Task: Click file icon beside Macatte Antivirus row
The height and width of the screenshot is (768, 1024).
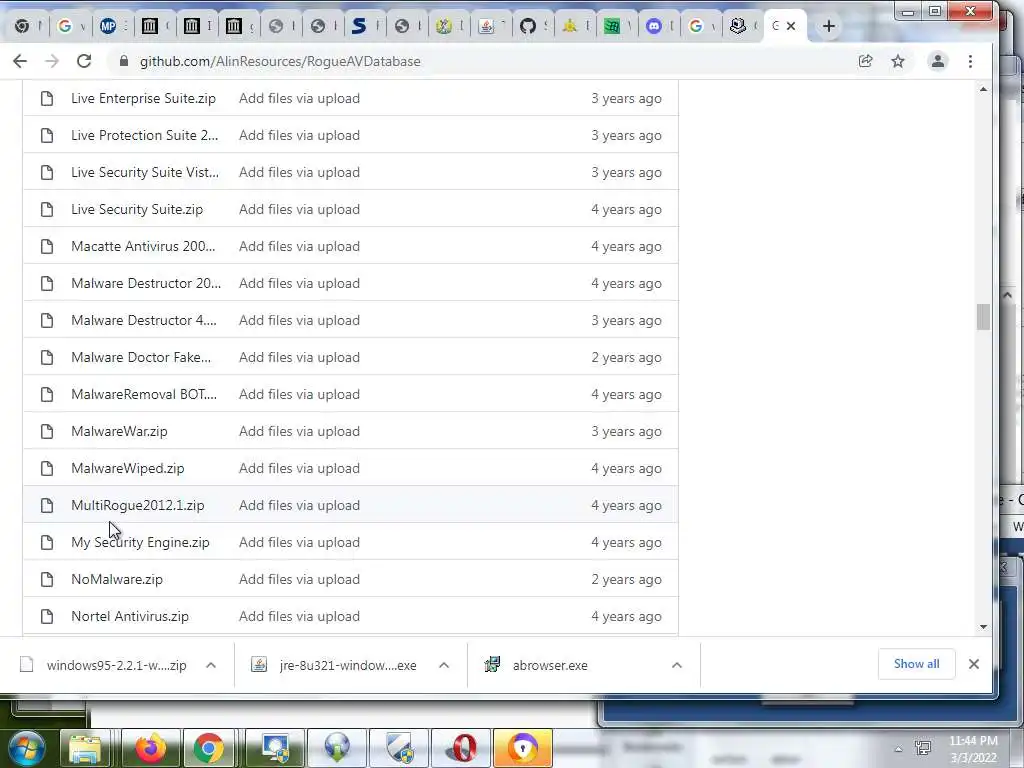Action: click(47, 246)
